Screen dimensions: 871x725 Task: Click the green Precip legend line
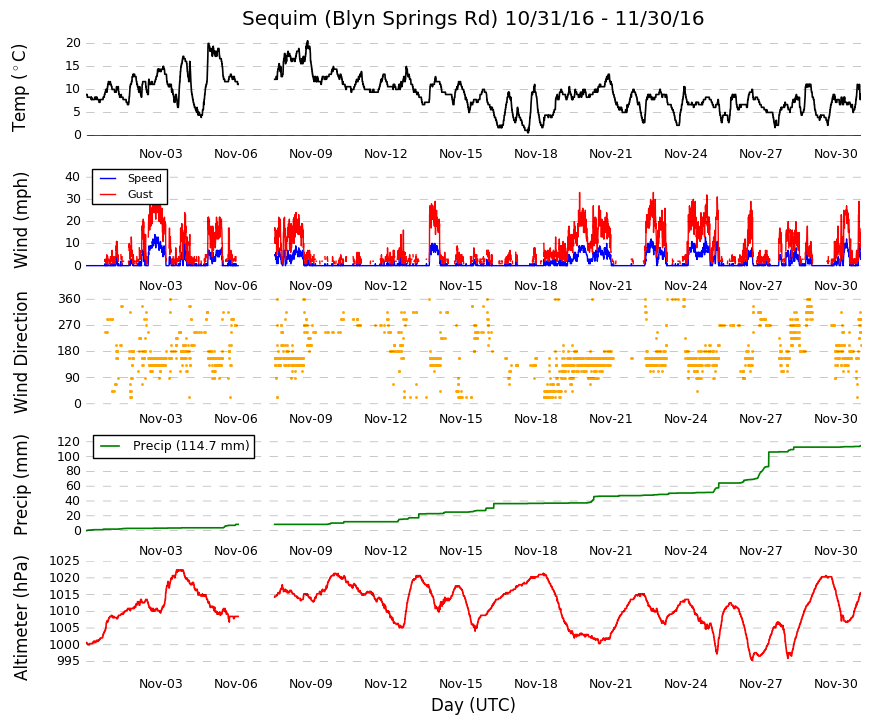point(109,446)
